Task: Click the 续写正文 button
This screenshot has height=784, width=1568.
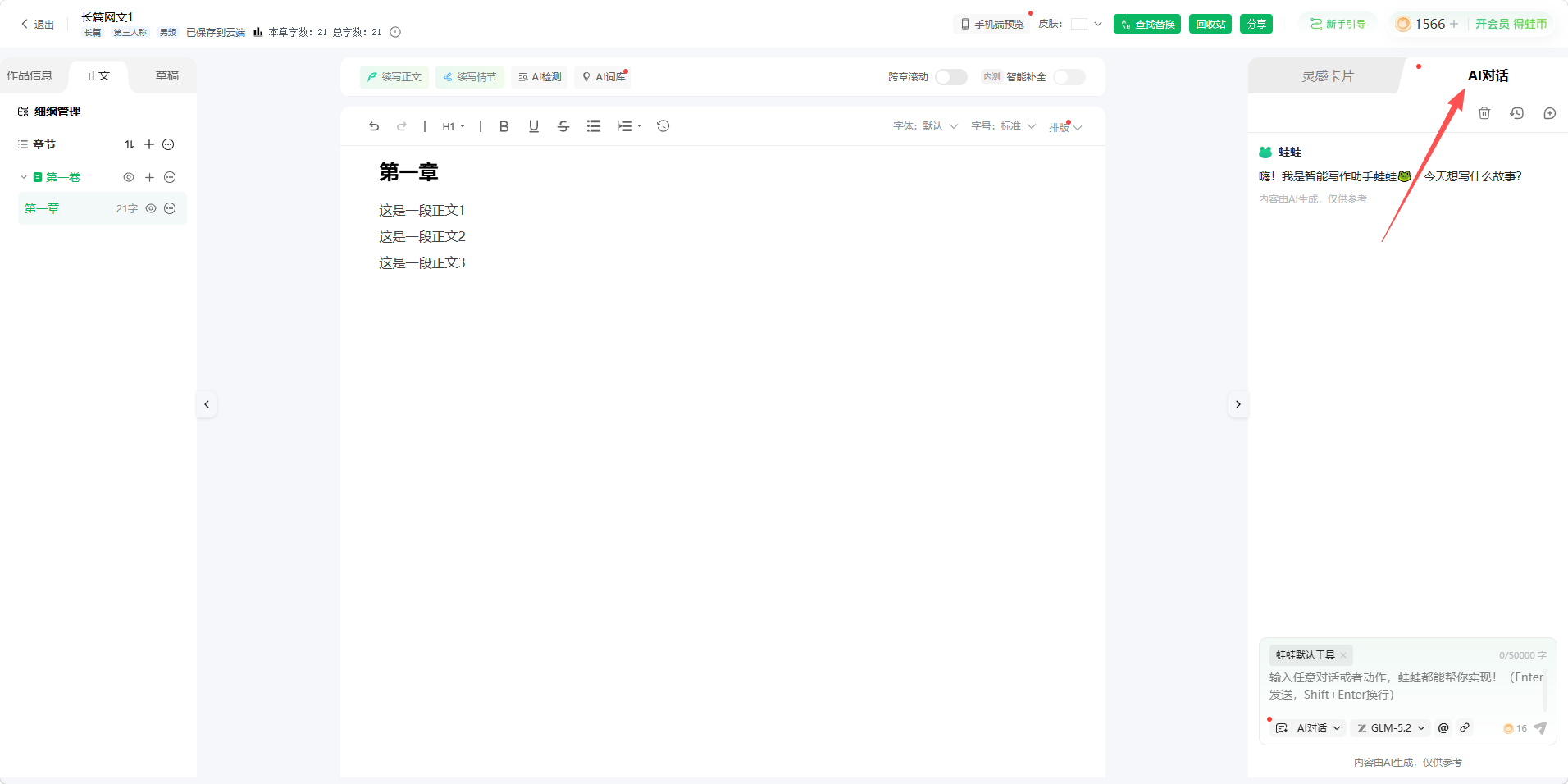Action: 394,77
